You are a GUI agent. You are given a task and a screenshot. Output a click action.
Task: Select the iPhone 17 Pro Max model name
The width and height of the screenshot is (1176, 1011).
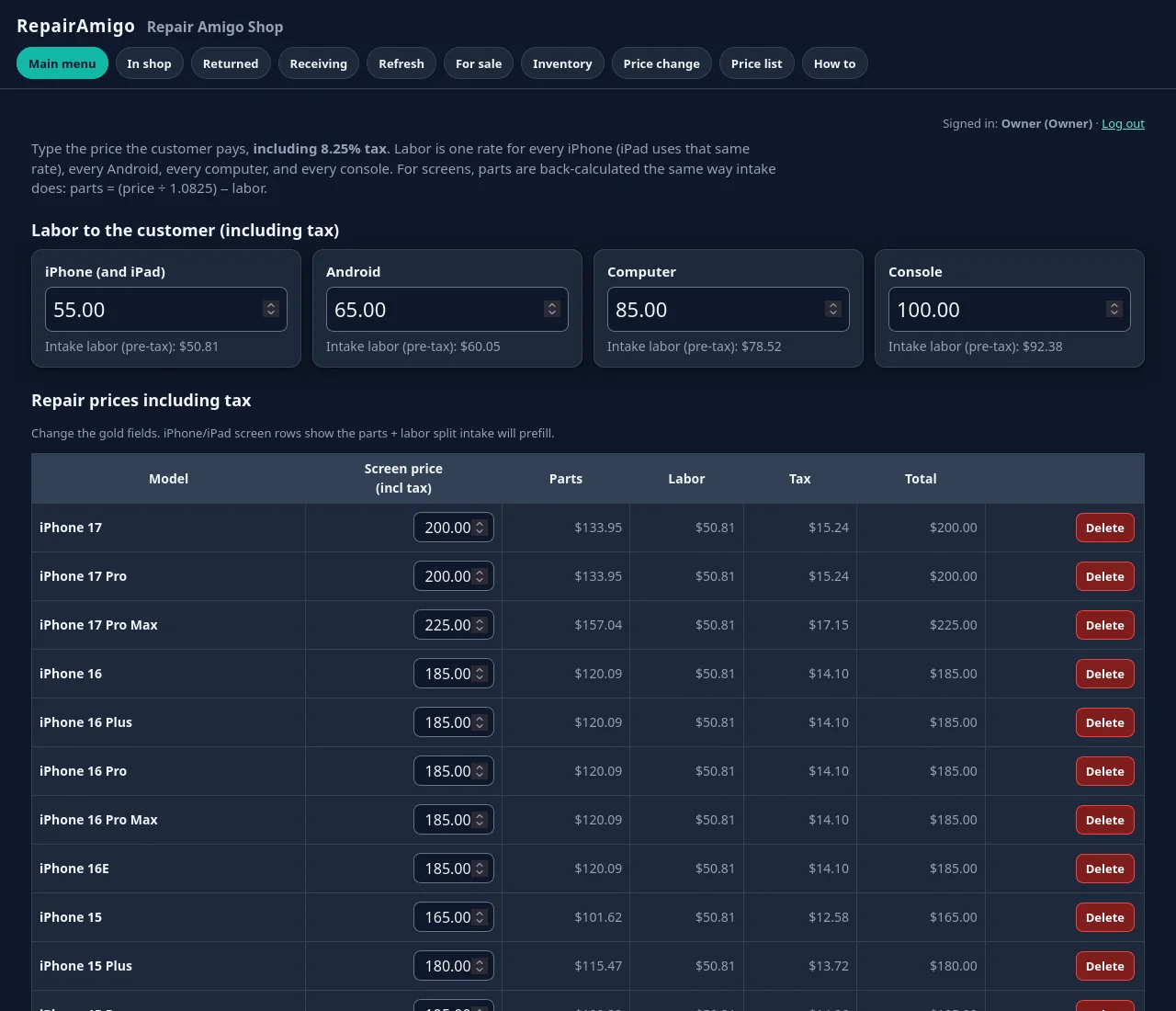click(98, 625)
